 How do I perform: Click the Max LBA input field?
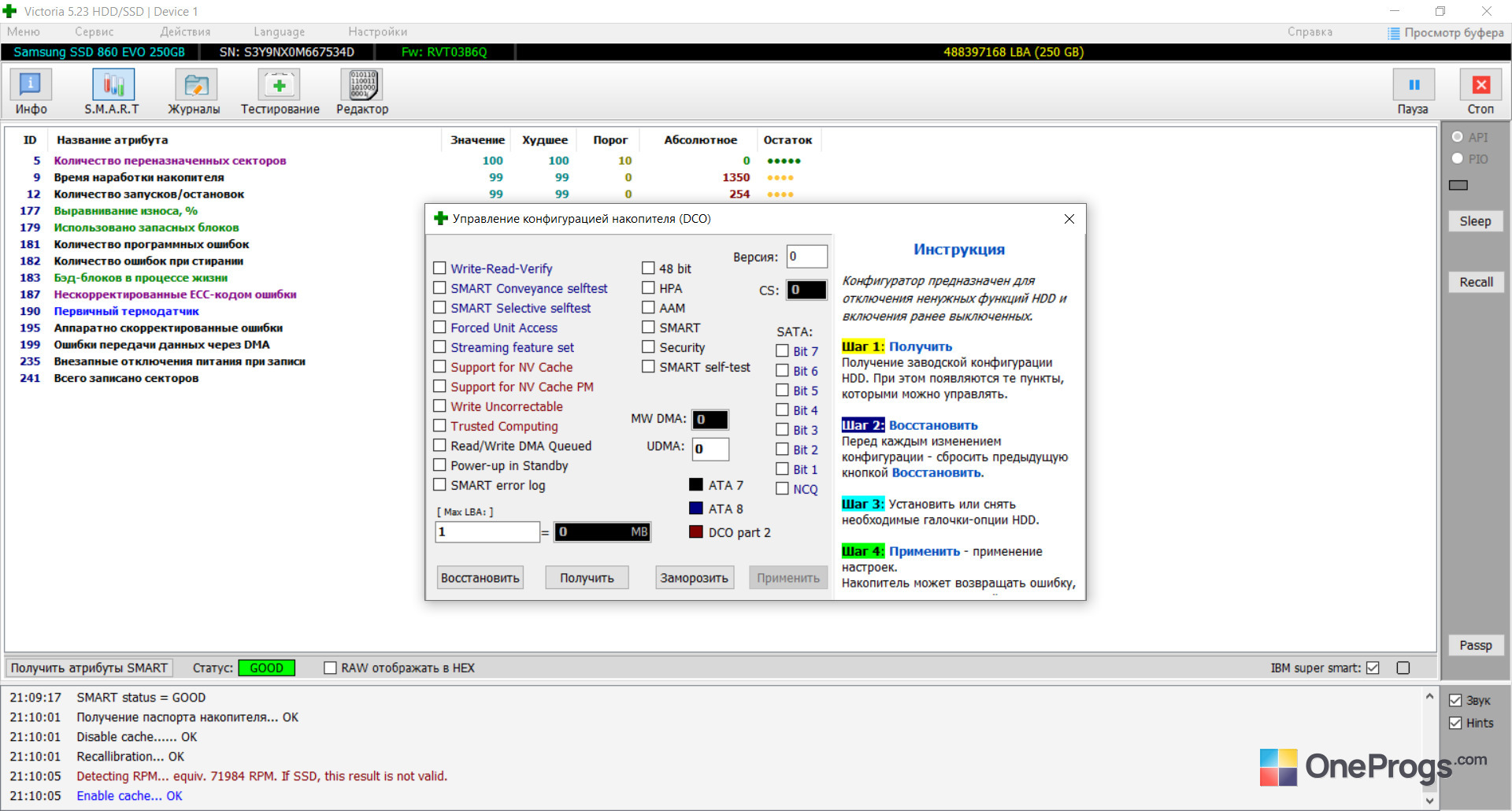pyautogui.click(x=487, y=532)
